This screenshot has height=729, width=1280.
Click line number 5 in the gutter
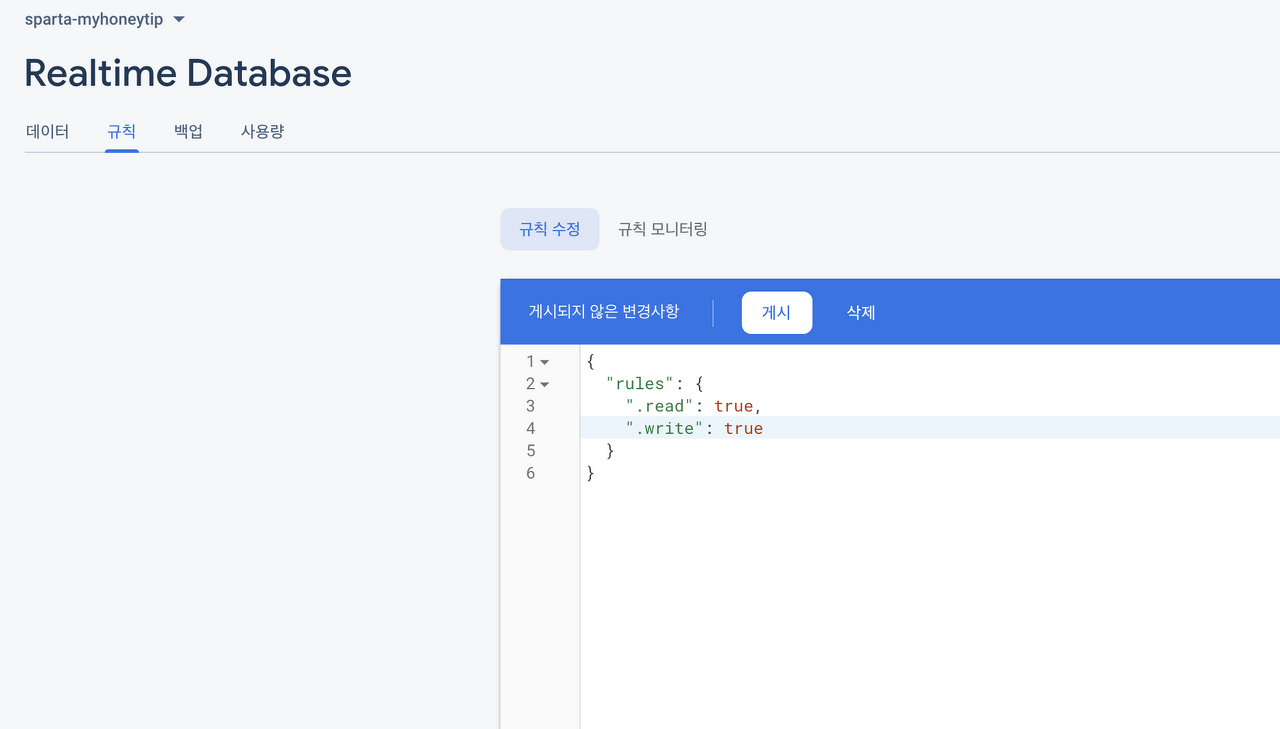(x=530, y=451)
